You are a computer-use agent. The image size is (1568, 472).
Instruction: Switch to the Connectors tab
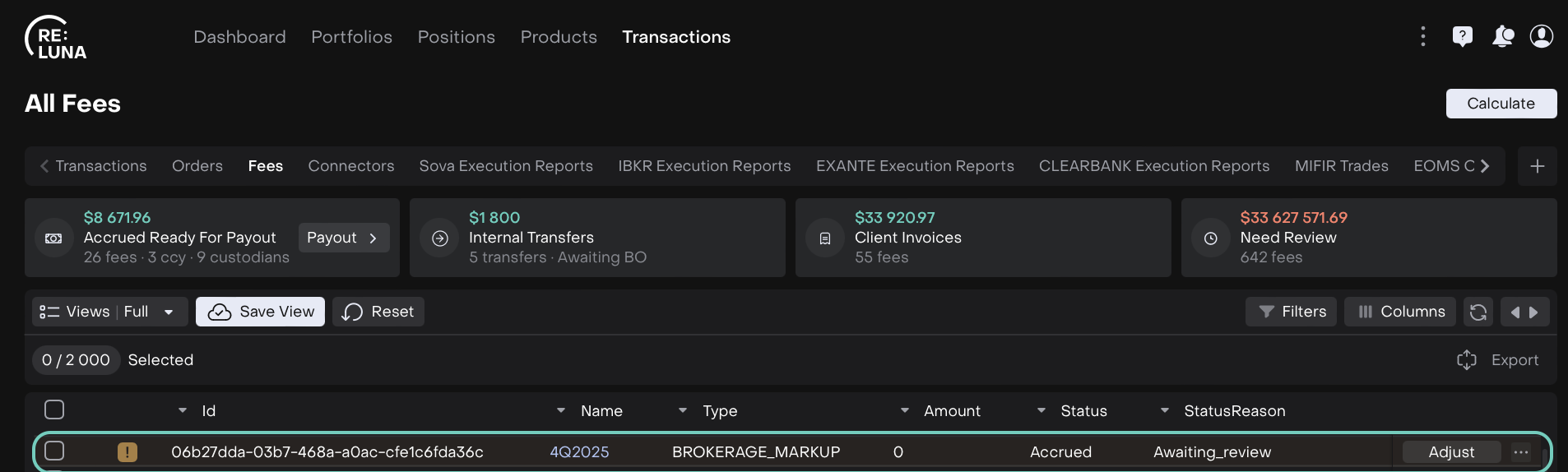pyautogui.click(x=350, y=166)
